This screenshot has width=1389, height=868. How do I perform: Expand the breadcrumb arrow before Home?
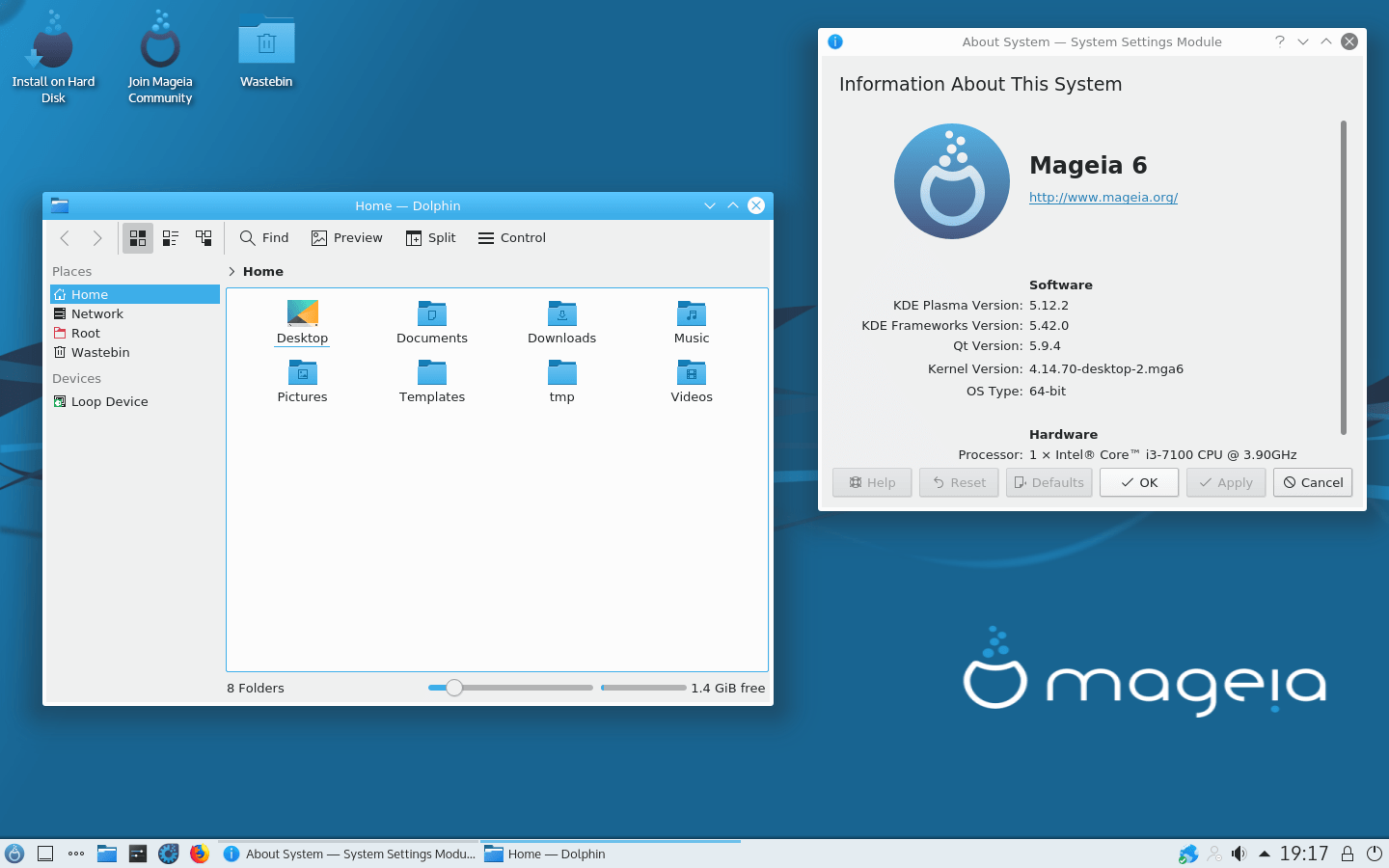pos(231,272)
